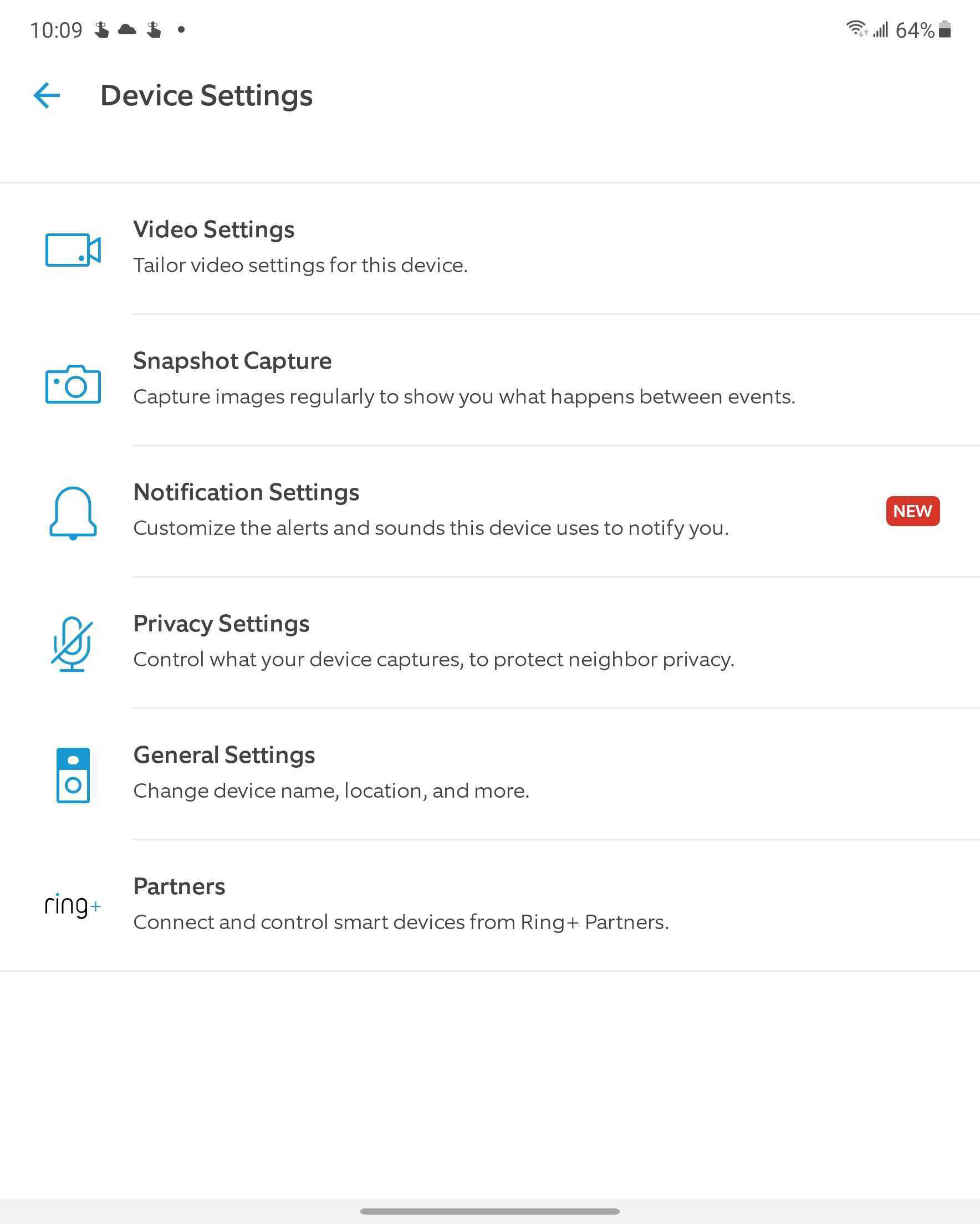Tap the battery indicator in status bar
Screen dimensions: 980x1224
point(945,29)
